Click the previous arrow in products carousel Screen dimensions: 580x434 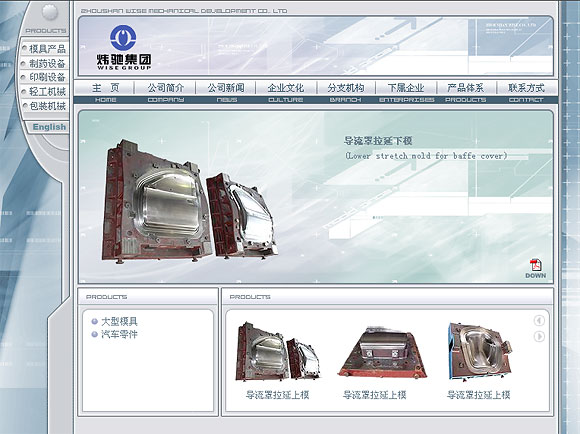tap(539, 320)
